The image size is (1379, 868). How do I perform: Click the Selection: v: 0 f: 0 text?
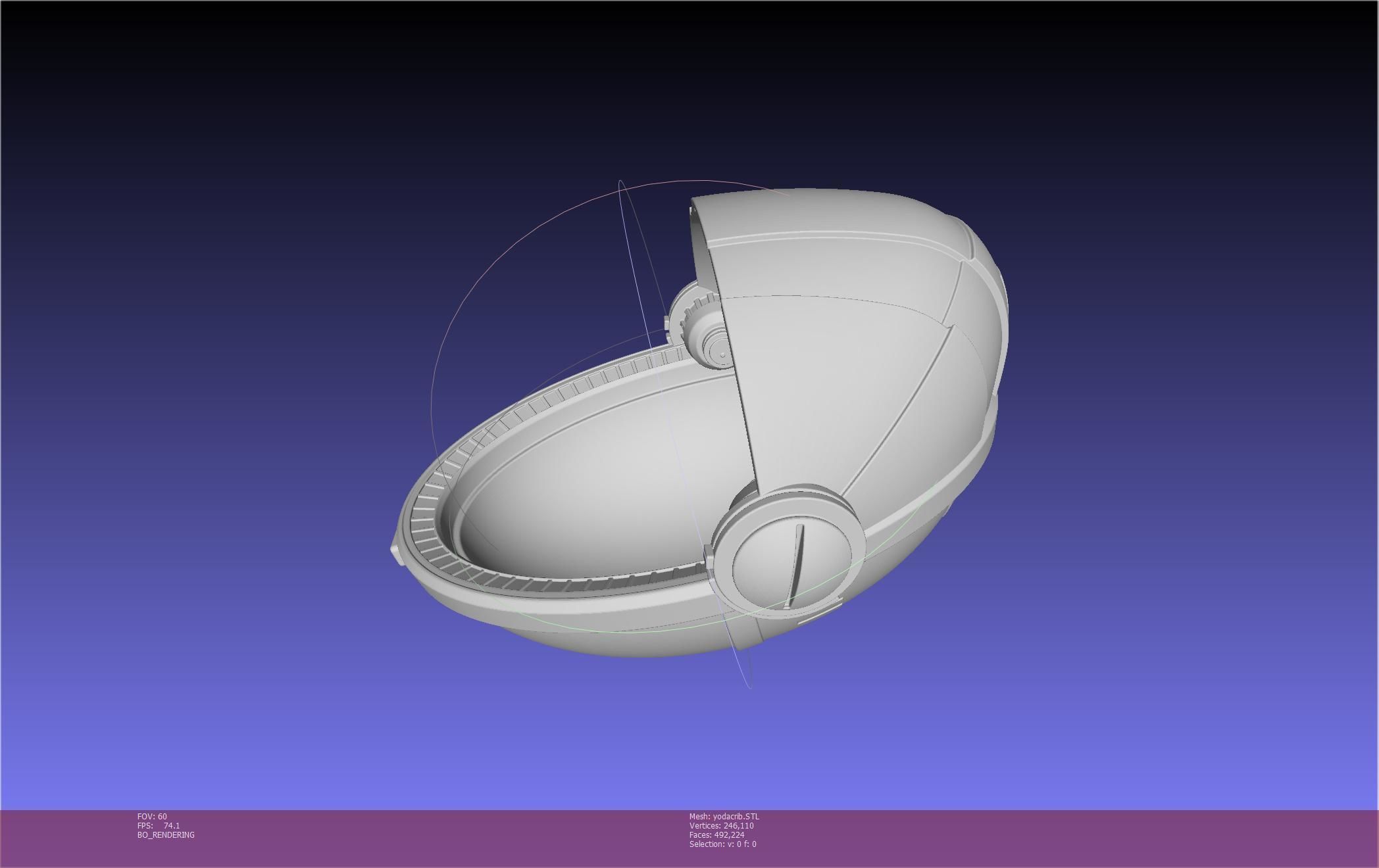pyautogui.click(x=722, y=844)
